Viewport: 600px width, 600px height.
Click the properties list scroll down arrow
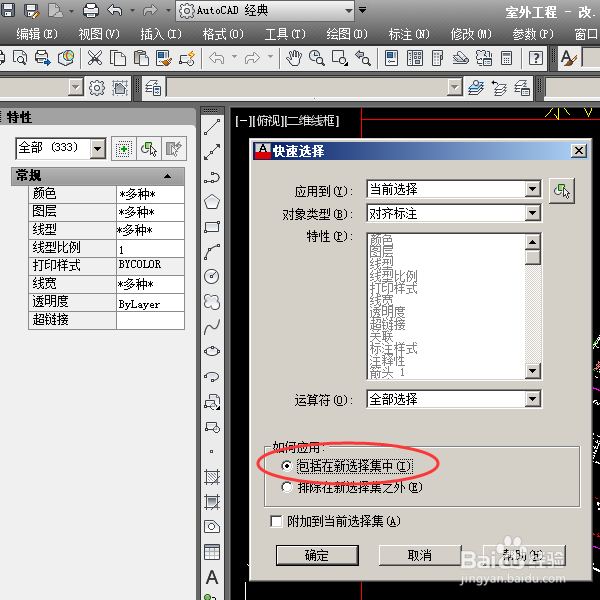coord(533,370)
